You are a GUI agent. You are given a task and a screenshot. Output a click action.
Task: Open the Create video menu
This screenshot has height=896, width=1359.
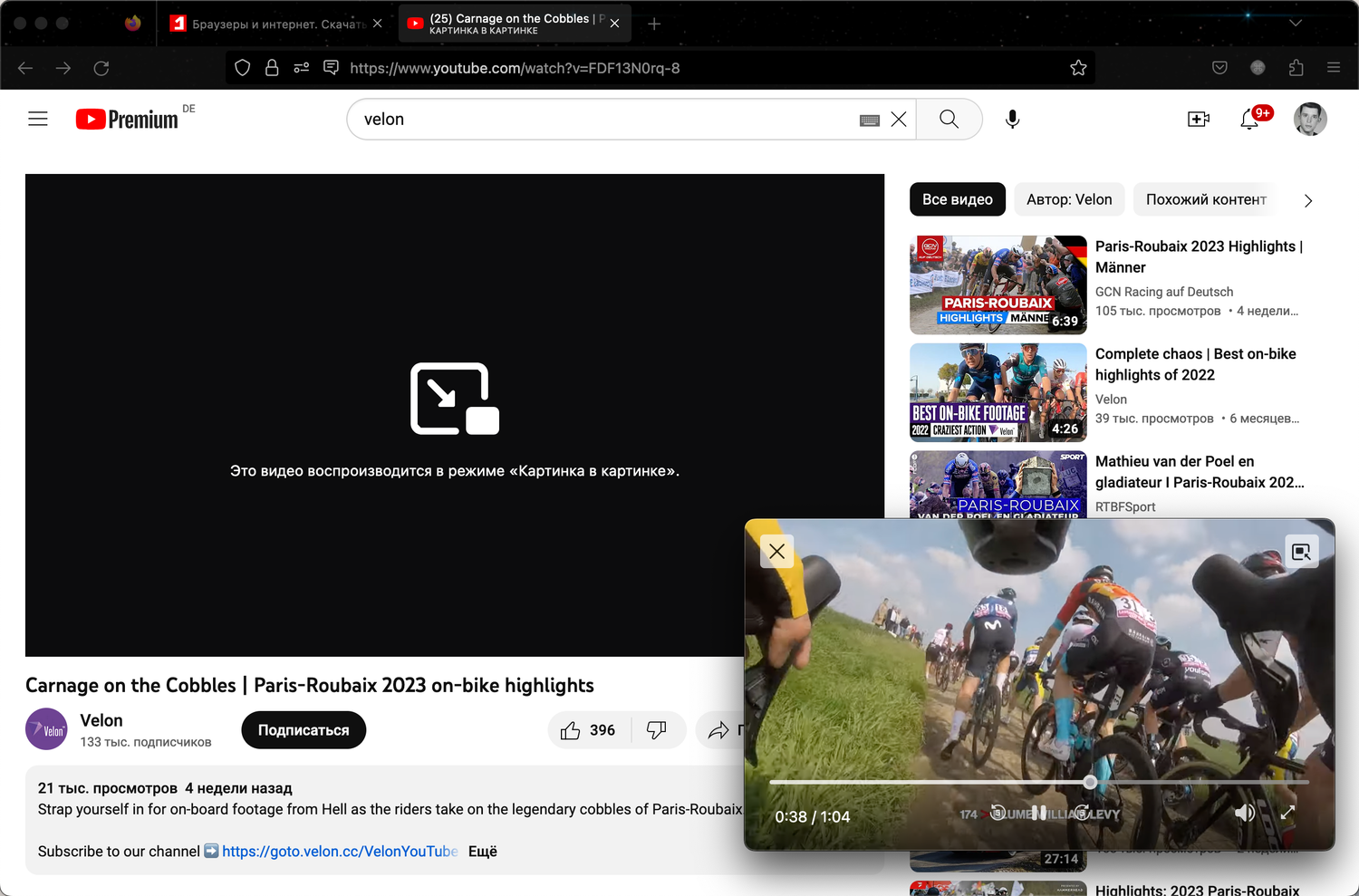[x=1199, y=120]
